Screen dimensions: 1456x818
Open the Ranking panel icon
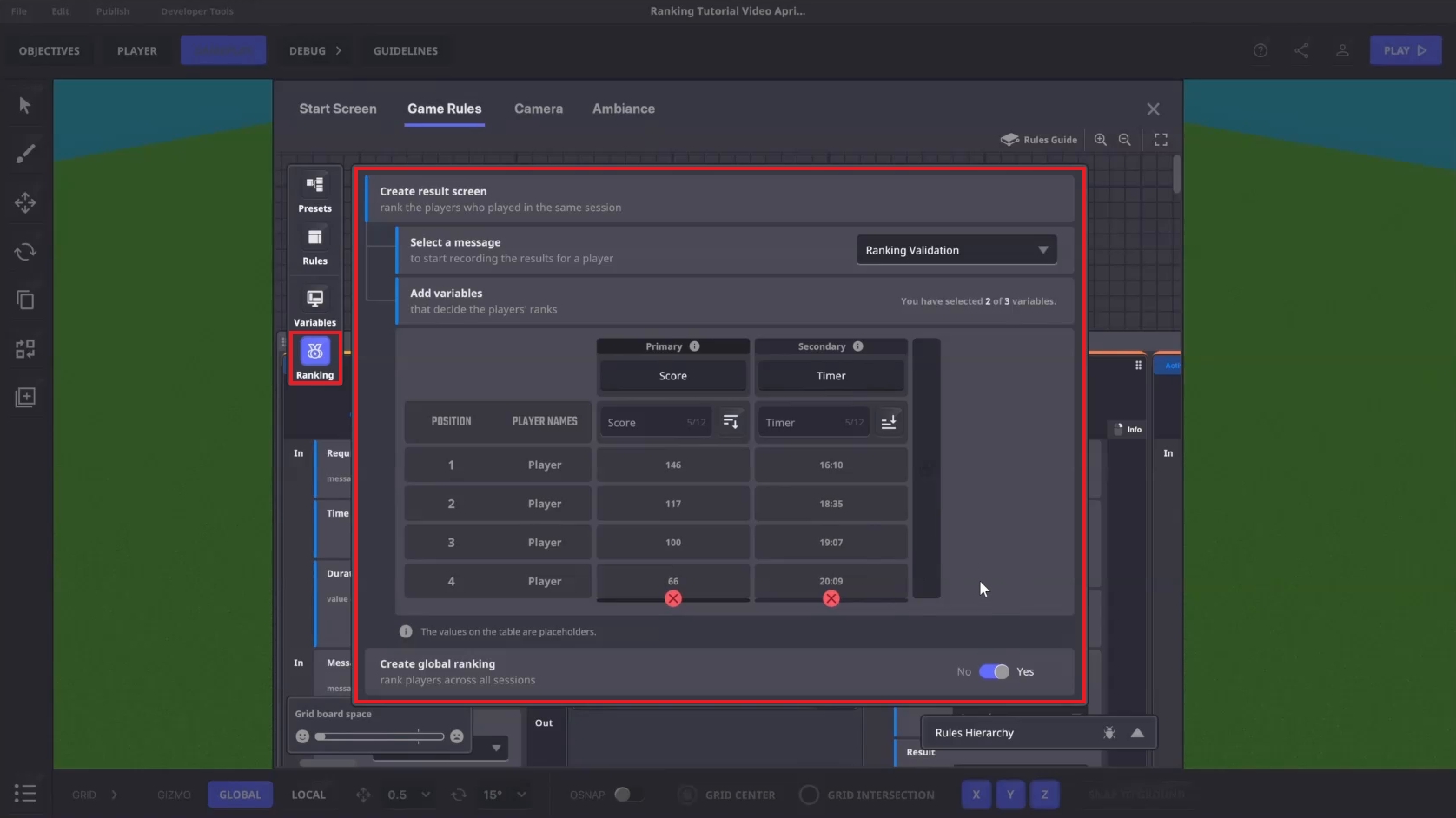pos(314,352)
